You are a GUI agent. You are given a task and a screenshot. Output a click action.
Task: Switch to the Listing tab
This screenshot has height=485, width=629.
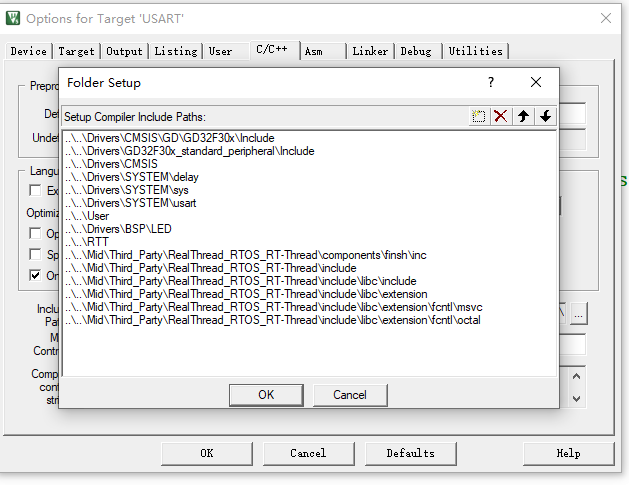click(x=176, y=51)
